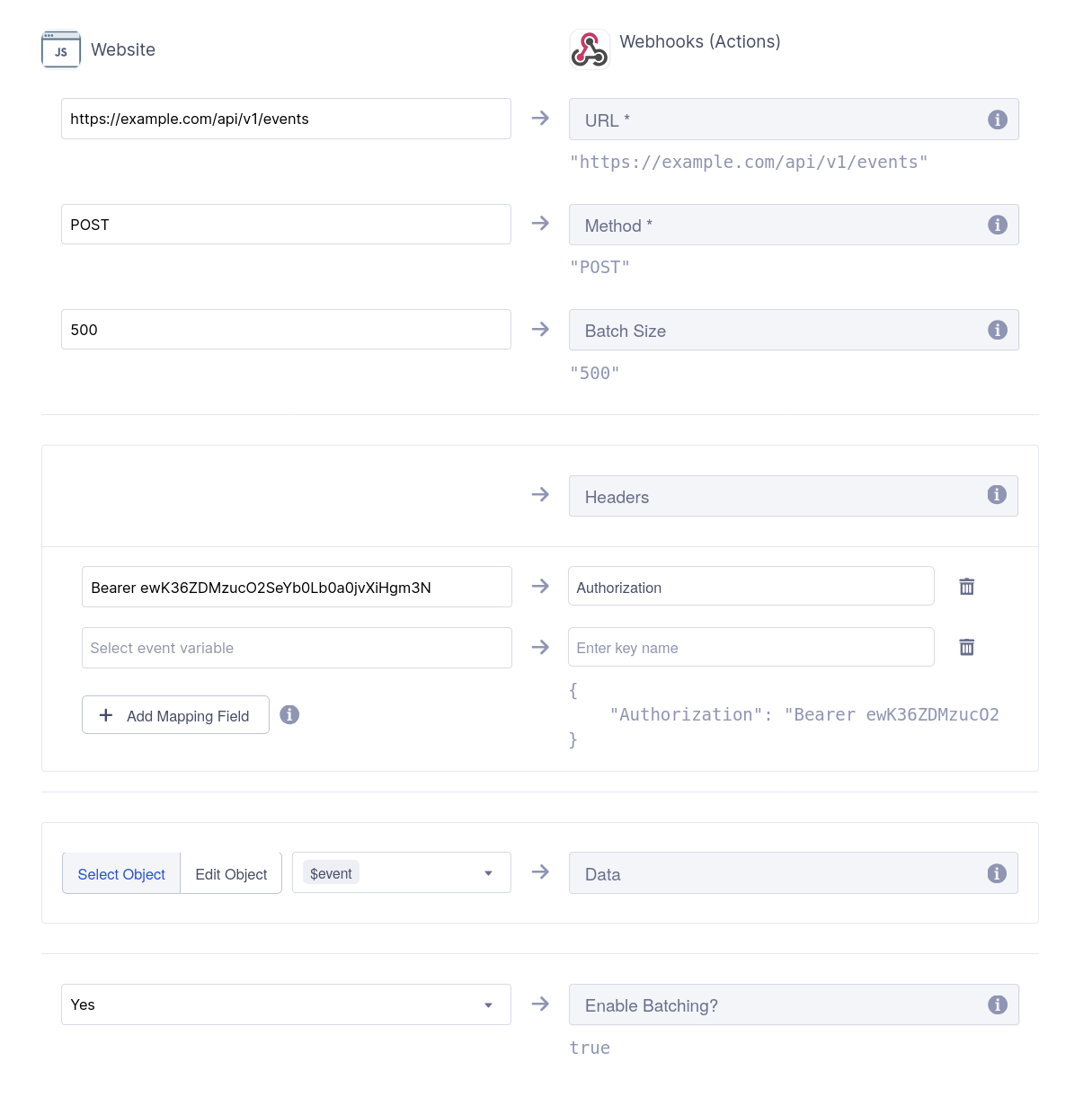Click the Data field info icon
This screenshot has height=1097, width=1092.
(x=996, y=872)
